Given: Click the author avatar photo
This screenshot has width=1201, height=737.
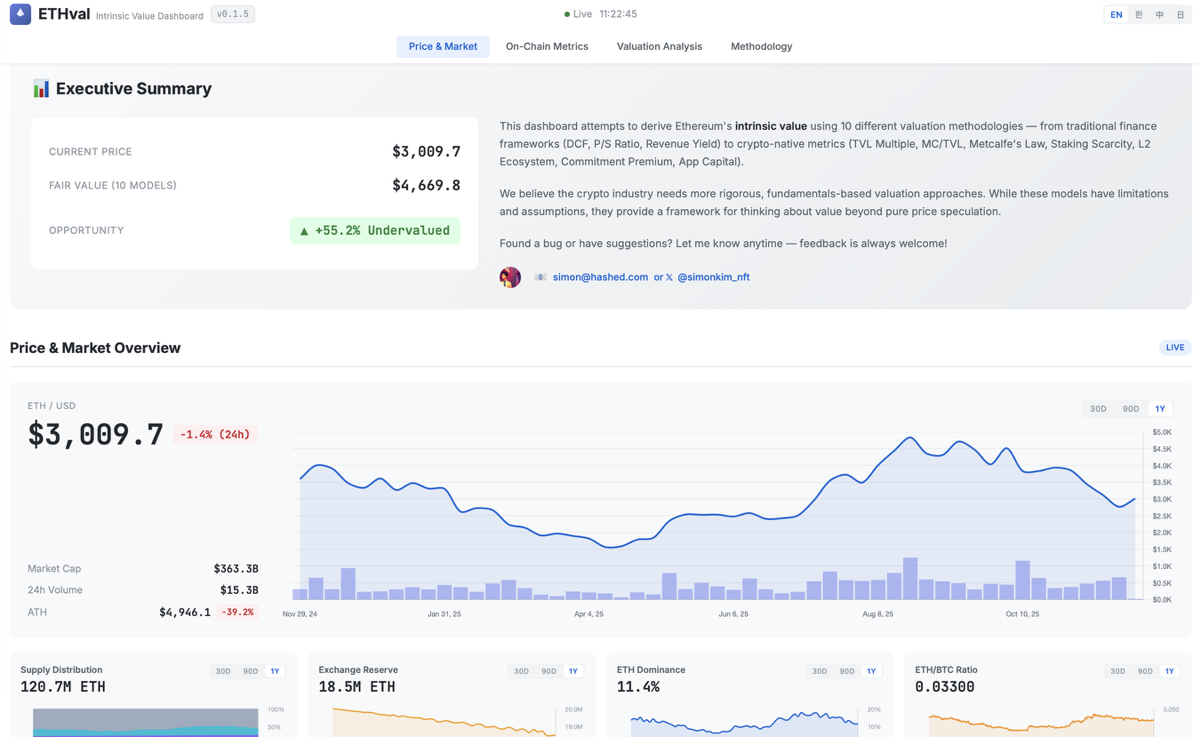Looking at the screenshot, I should (510, 277).
